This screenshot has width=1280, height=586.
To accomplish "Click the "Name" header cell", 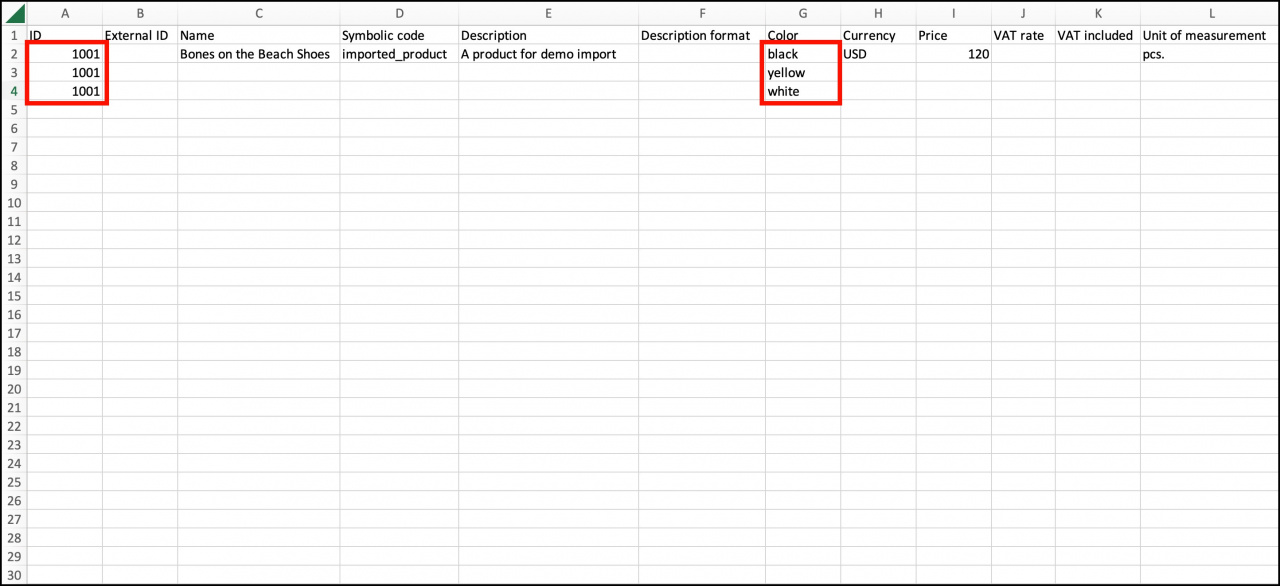I will [259, 35].
